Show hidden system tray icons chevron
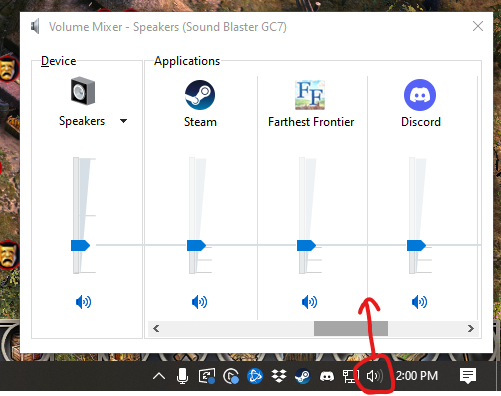The height and width of the screenshot is (396, 501). click(159, 376)
